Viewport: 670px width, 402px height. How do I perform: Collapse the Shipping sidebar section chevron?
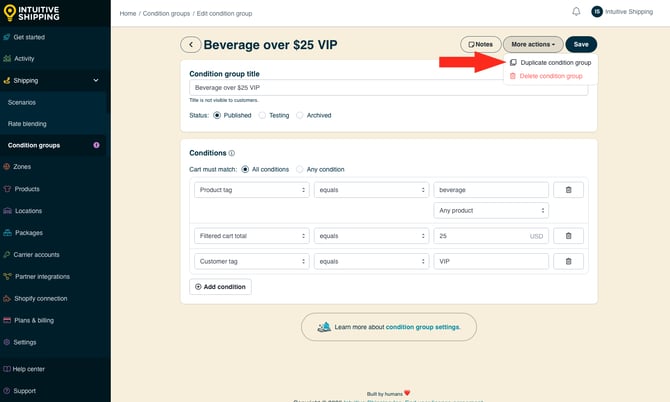point(96,80)
